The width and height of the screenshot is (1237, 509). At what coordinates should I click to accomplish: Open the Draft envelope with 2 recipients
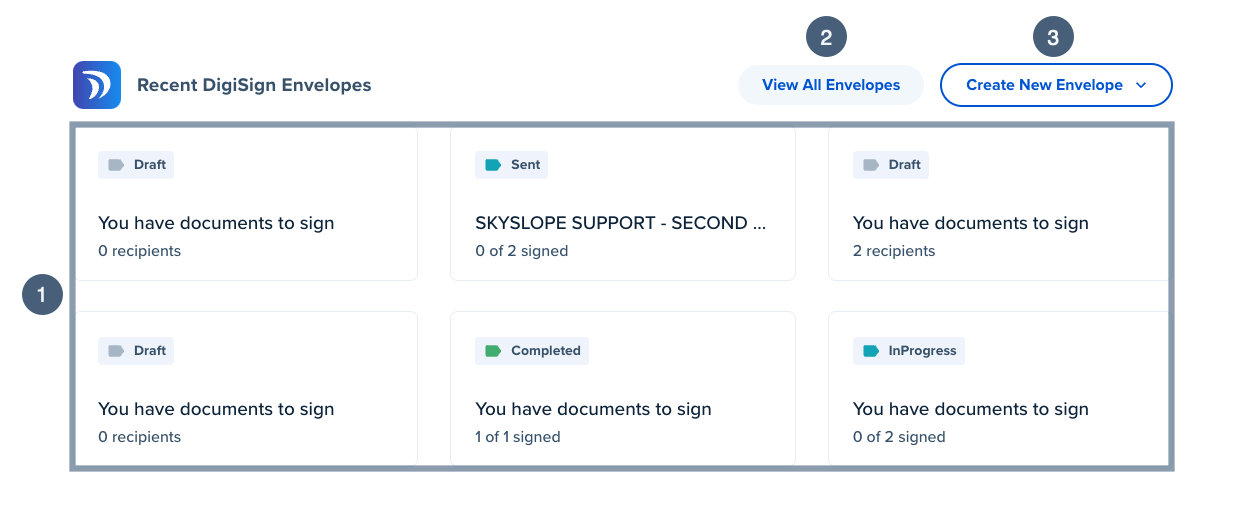998,205
